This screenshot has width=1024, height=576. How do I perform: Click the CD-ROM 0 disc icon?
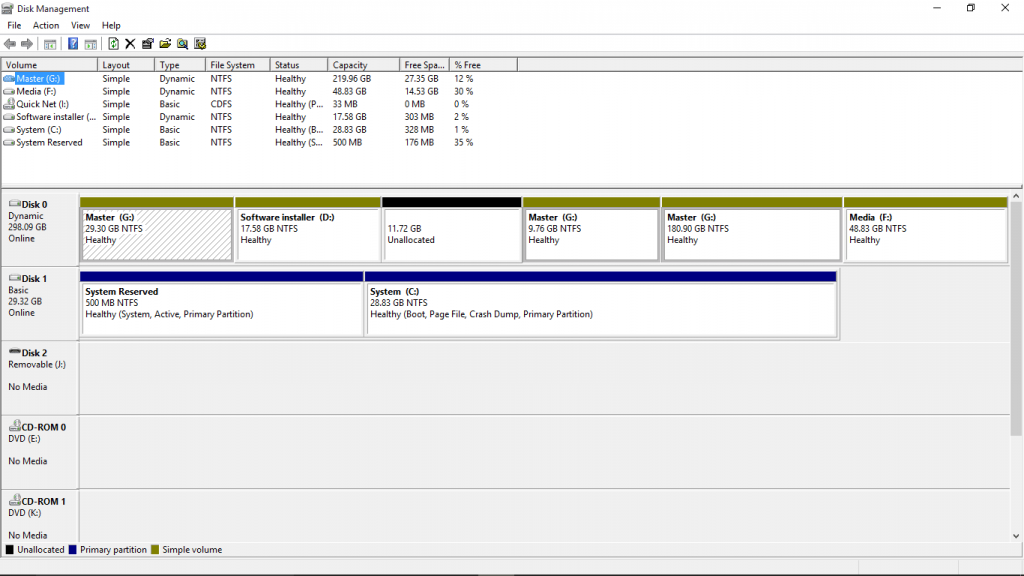point(14,426)
